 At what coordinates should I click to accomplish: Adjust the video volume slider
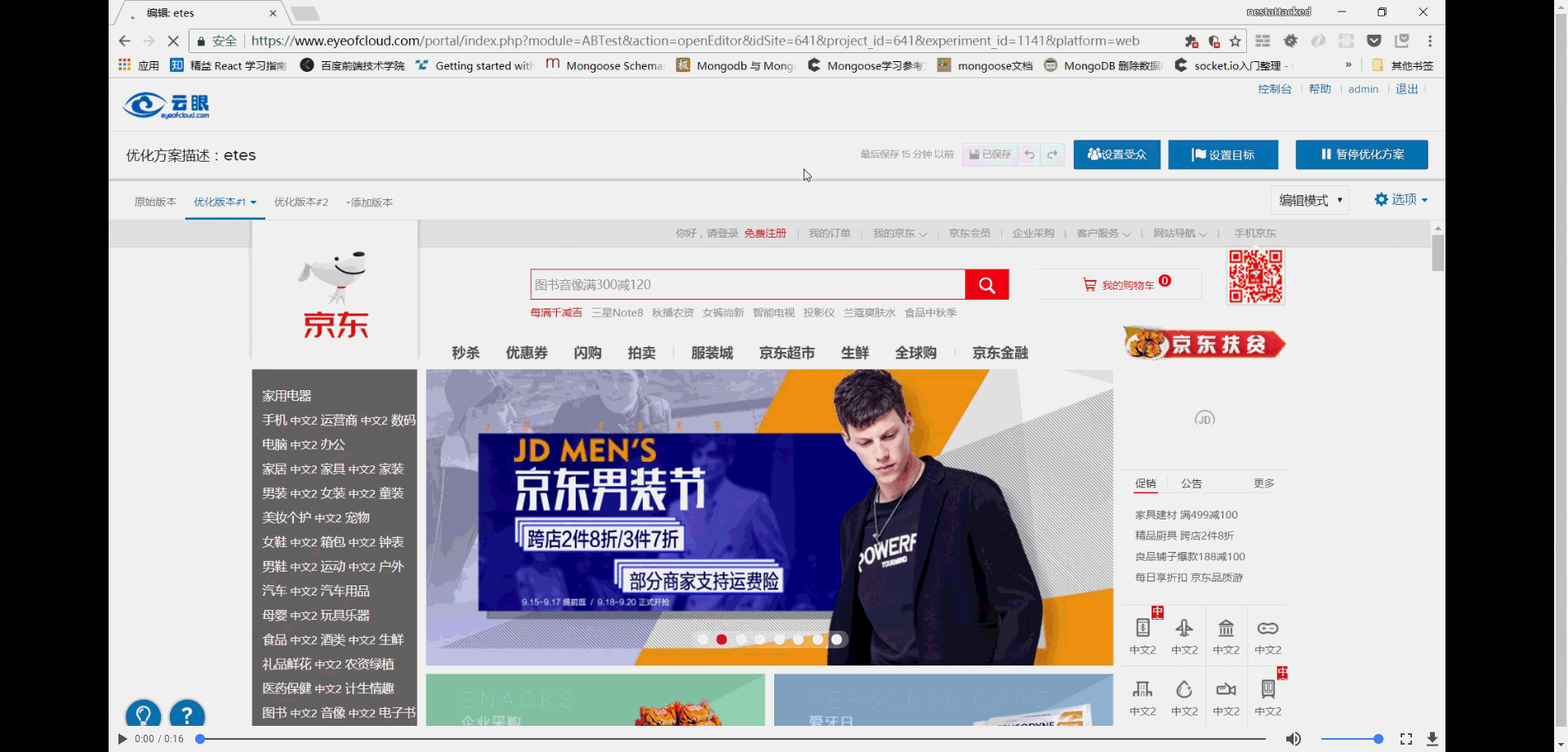coord(1352,739)
